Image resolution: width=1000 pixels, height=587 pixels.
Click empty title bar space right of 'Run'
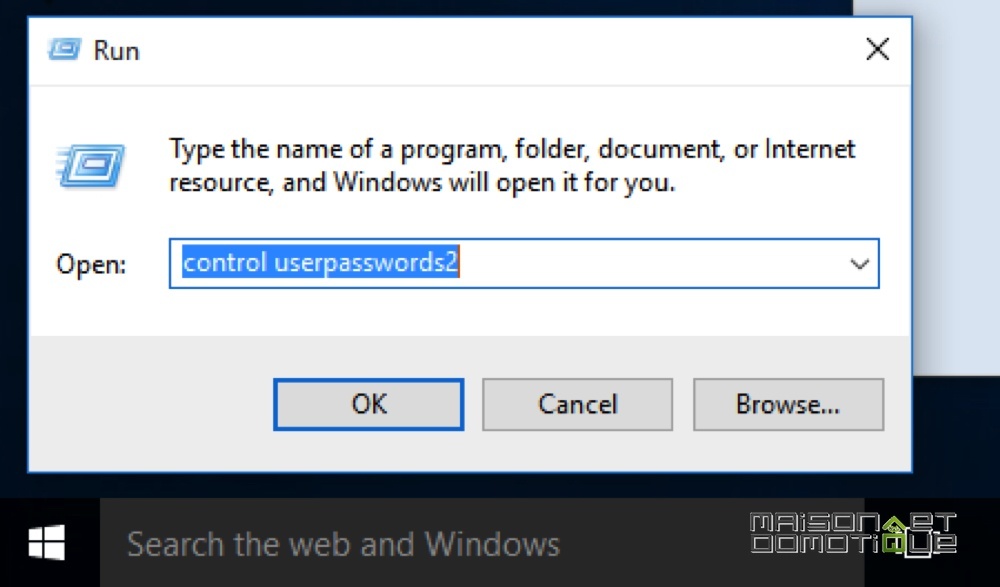pos(497,50)
